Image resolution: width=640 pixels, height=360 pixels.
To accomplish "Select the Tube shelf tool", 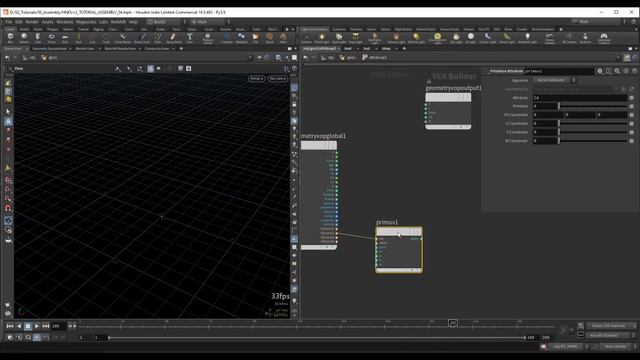I will pyautogui.click(x=38, y=38).
